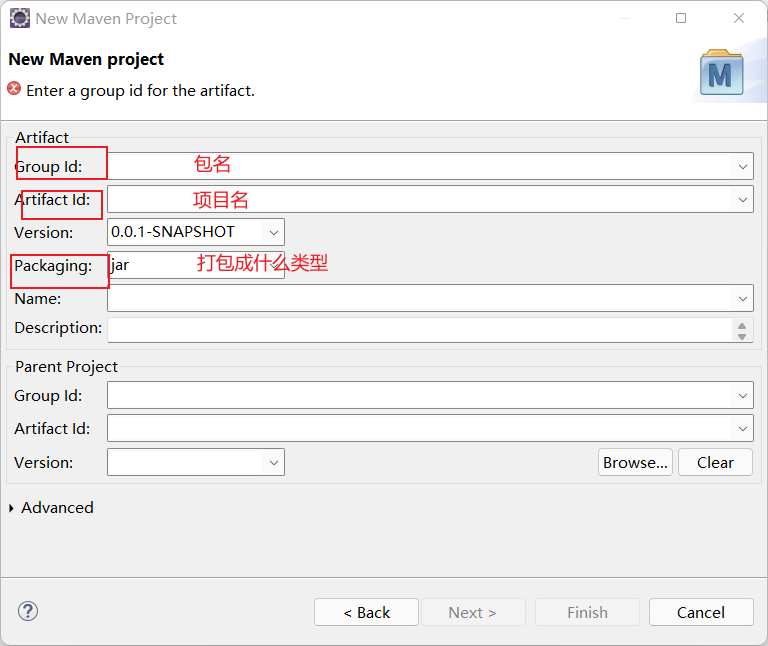This screenshot has height=646, width=768.
Task: Click the 'Description:' label
Action: [58, 328]
